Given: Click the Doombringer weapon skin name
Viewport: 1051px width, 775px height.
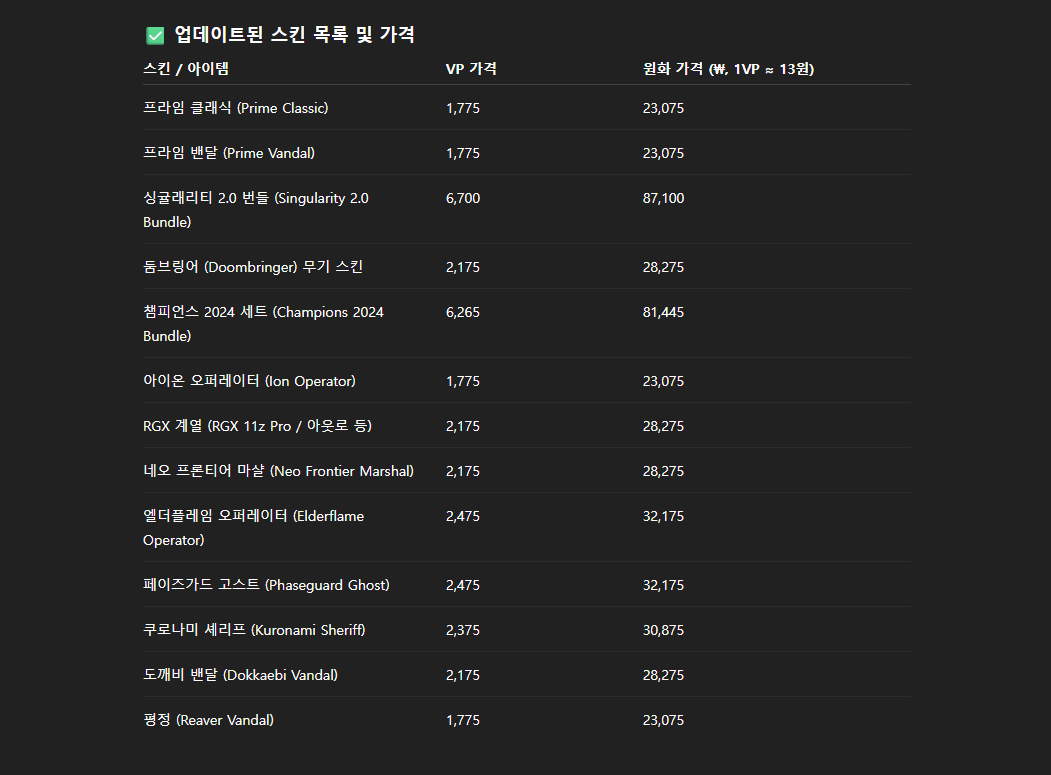Looking at the screenshot, I should (253, 267).
